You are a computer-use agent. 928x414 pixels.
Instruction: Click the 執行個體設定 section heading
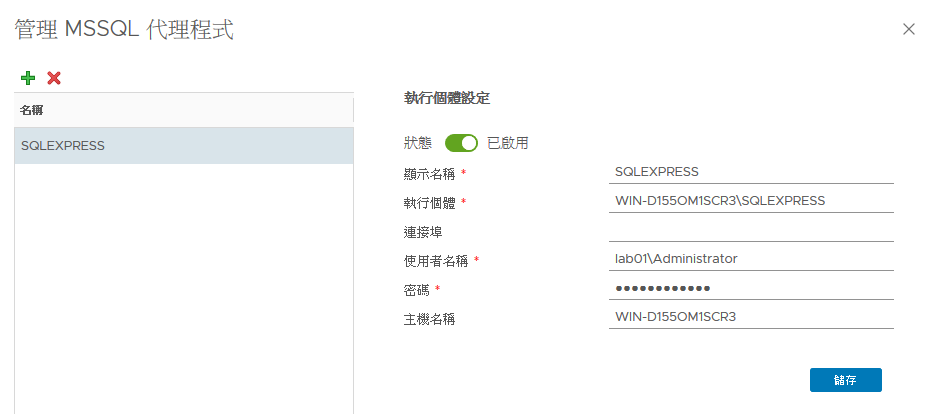tap(447, 98)
